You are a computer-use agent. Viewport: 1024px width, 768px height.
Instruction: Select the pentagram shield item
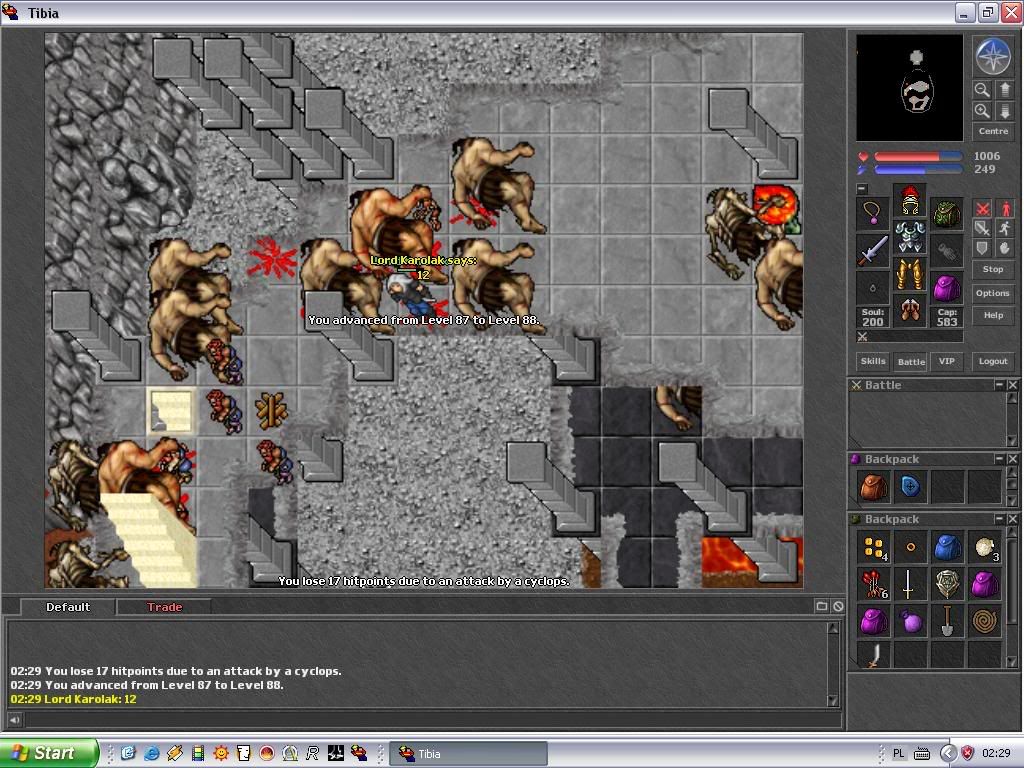coord(948,584)
